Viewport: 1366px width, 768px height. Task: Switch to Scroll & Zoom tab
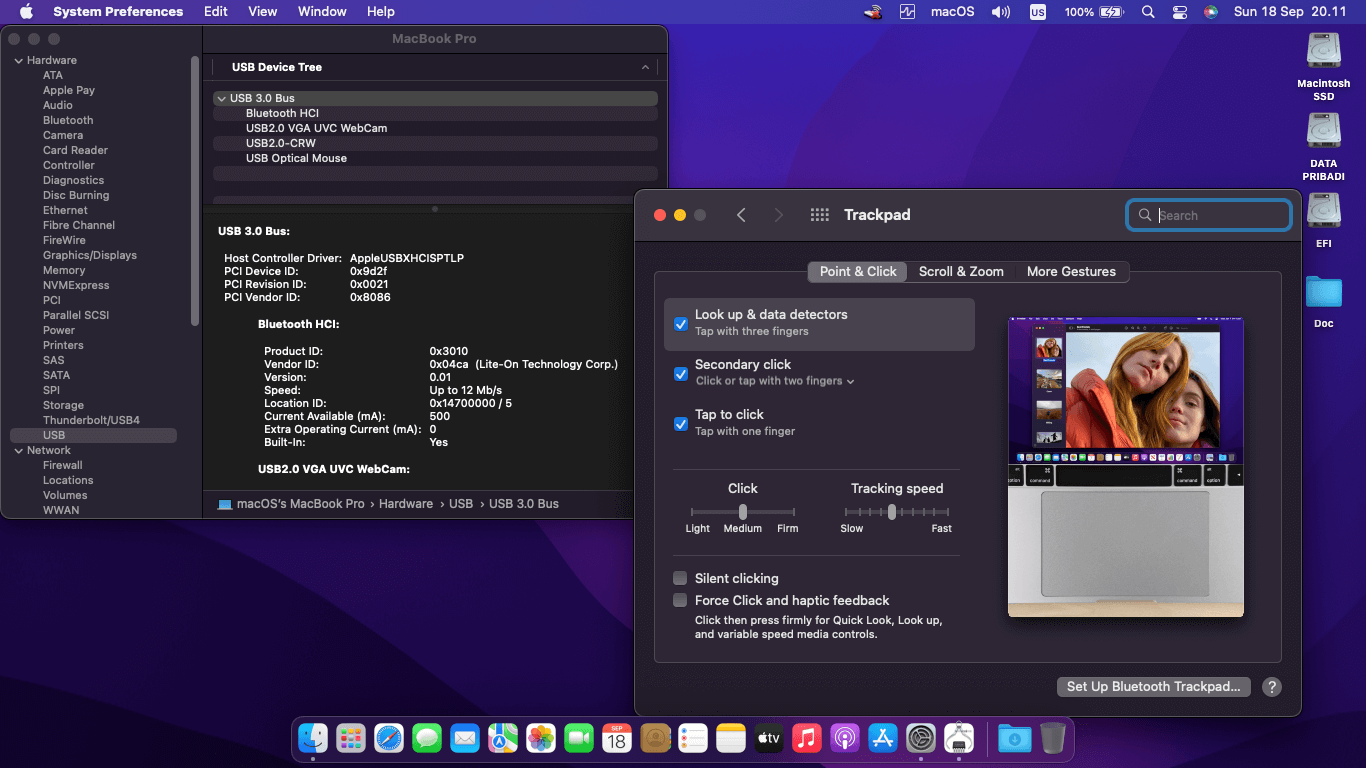click(961, 271)
